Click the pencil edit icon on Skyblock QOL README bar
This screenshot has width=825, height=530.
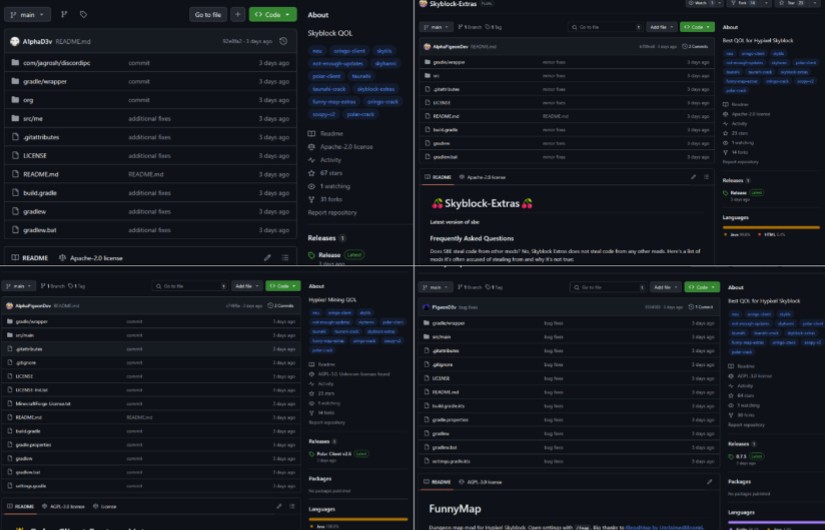(268, 257)
